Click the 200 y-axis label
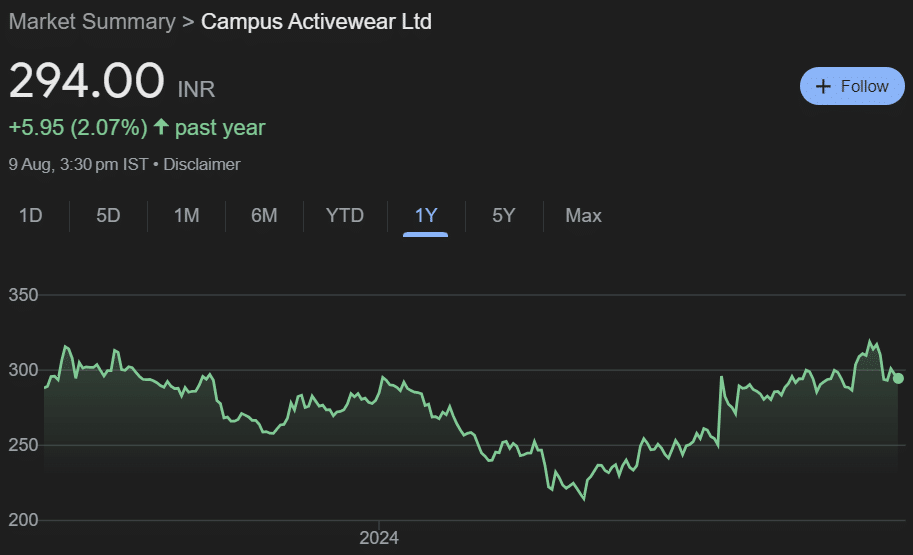 [x=23, y=520]
